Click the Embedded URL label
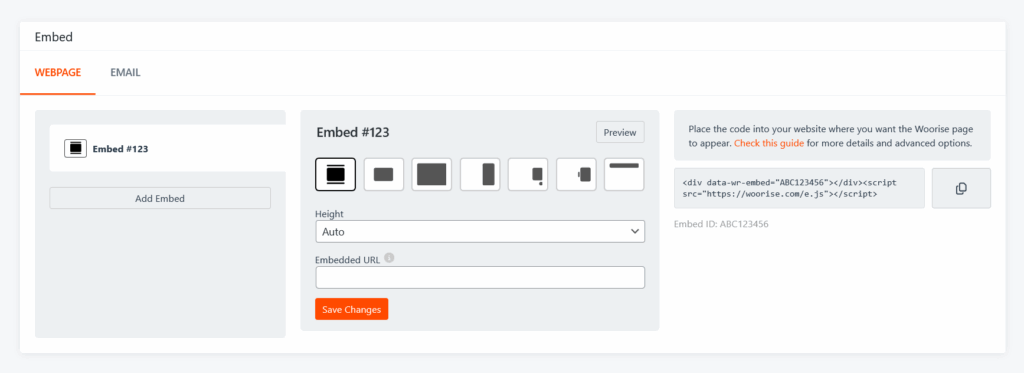Image resolution: width=1024 pixels, height=373 pixels. point(347,259)
